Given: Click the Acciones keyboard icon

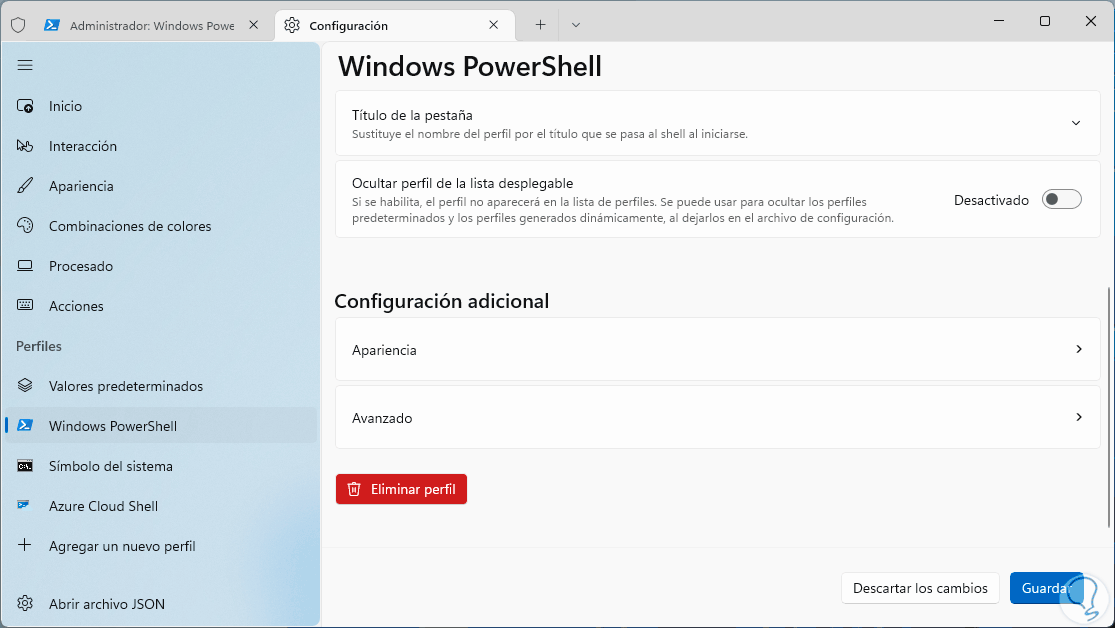Looking at the screenshot, I should coord(26,306).
